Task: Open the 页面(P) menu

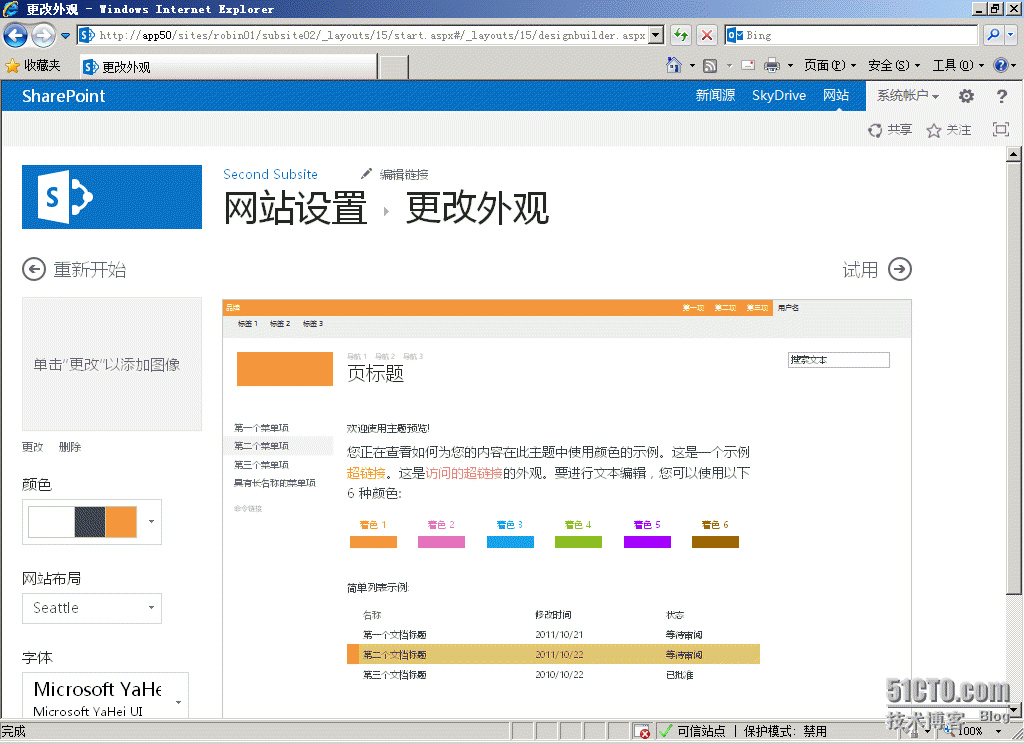Action: [829, 65]
